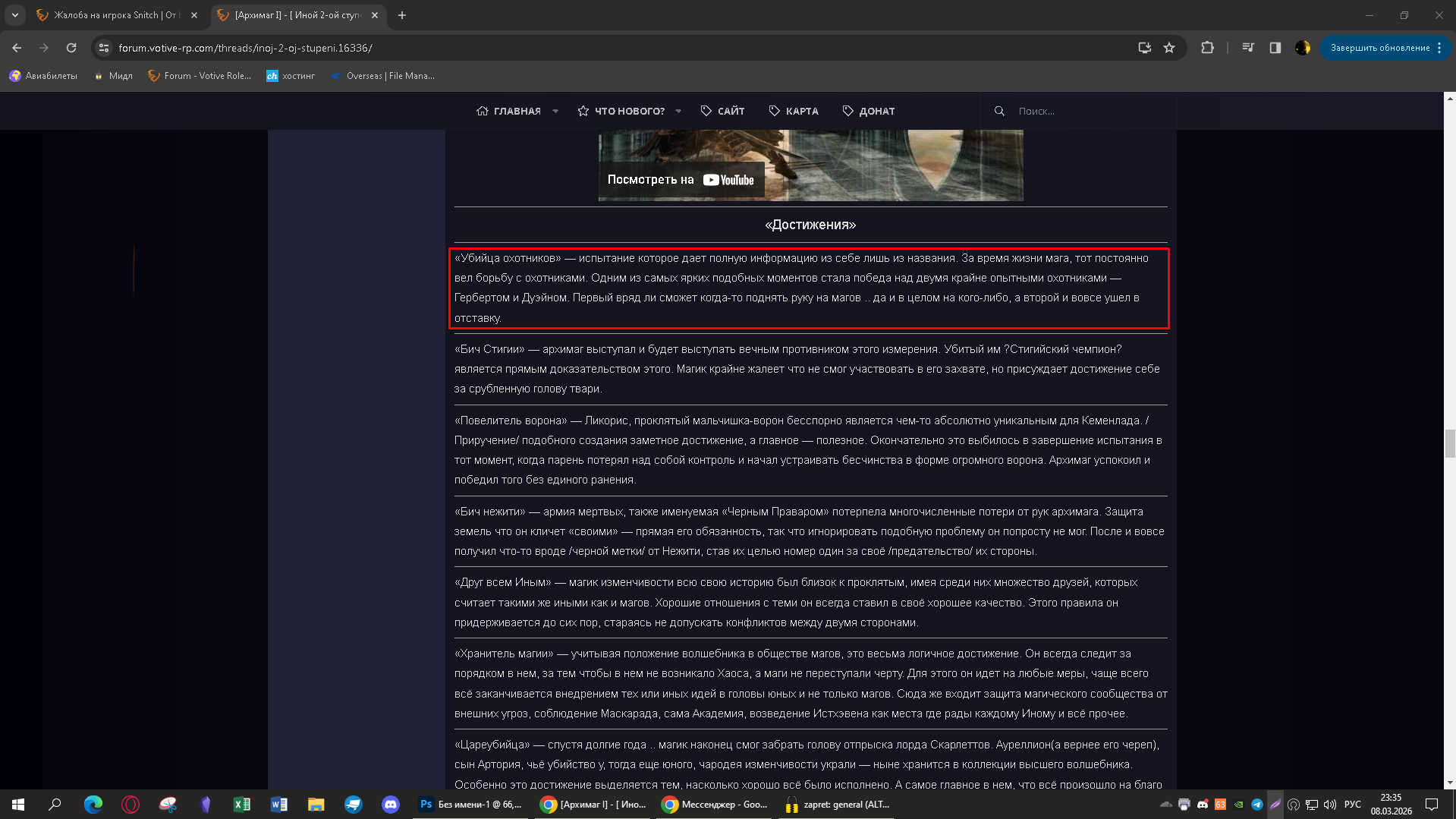1456x819 pixels.
Task: Open Chrome side panel icon
Action: click(x=1275, y=48)
